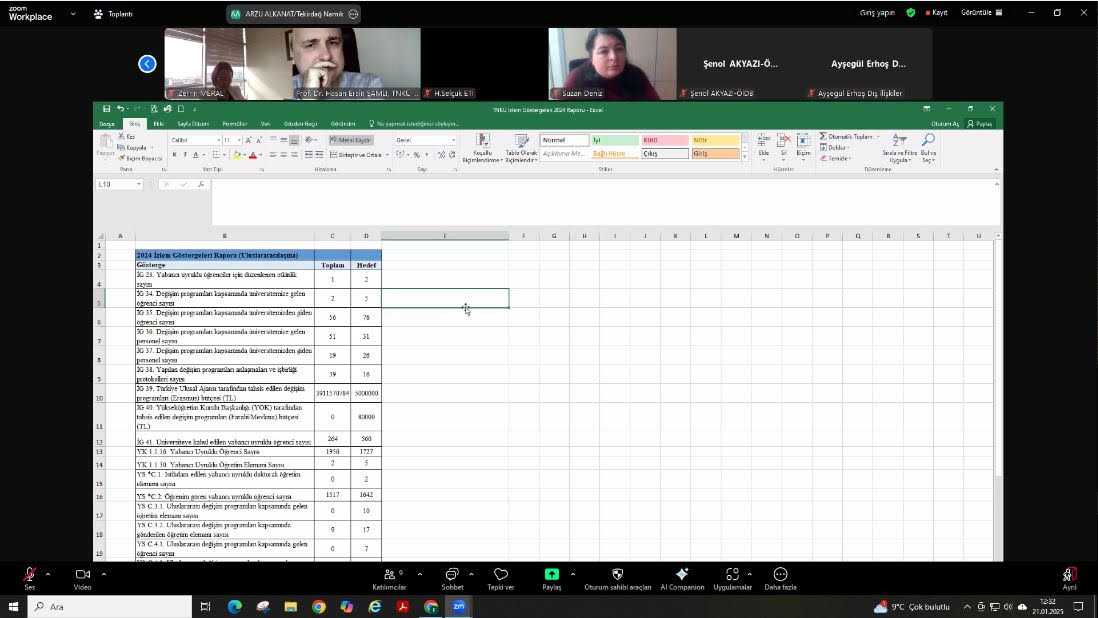This screenshot has height=618, width=1098.
Task: Toggle italic formatting (T)
Action: point(185,155)
